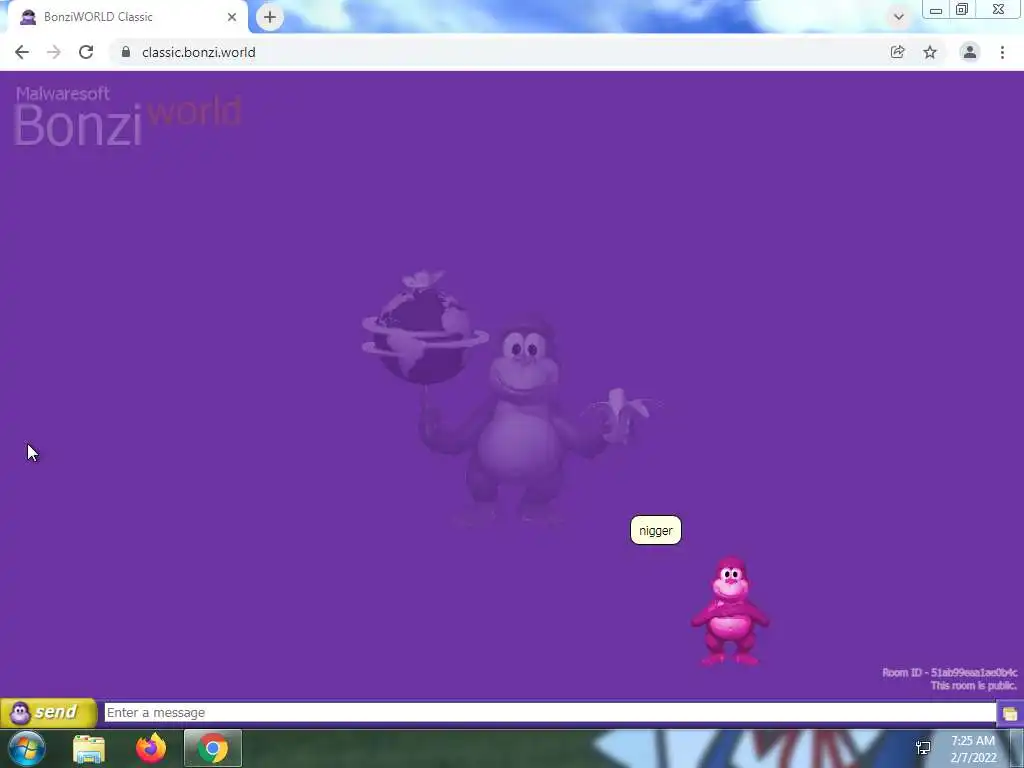The width and height of the screenshot is (1024, 768).
Task: Minimize the Chrome window
Action: (x=936, y=10)
